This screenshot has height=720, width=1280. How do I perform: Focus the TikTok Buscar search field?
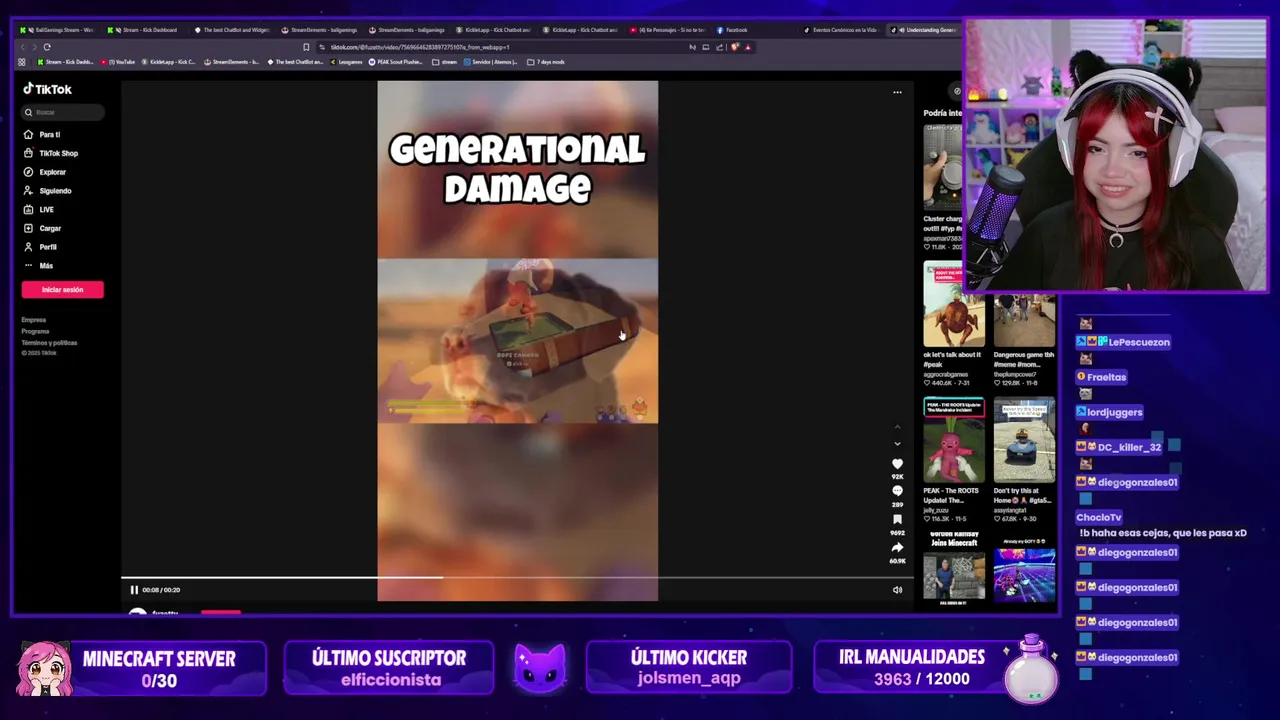[63, 112]
